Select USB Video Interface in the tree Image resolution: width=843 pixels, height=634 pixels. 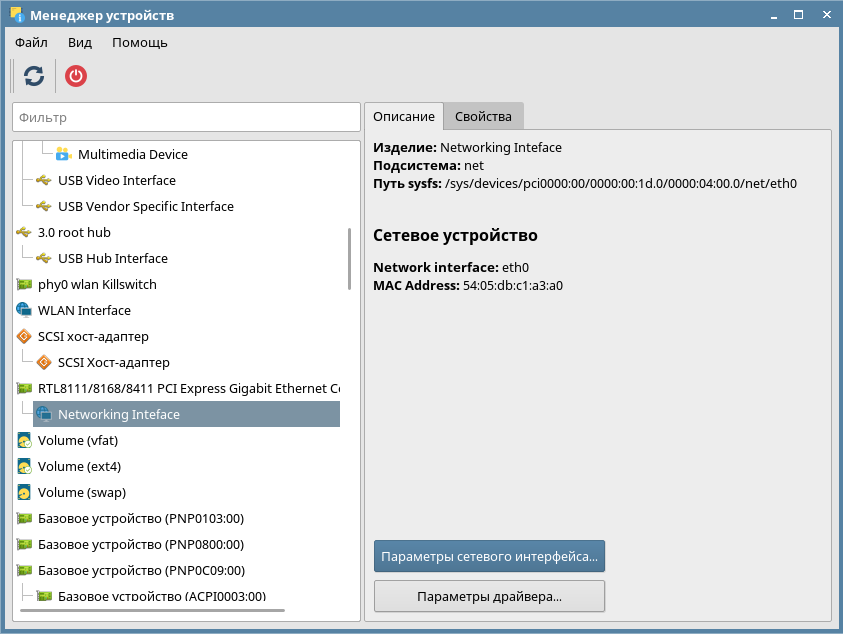coord(116,180)
